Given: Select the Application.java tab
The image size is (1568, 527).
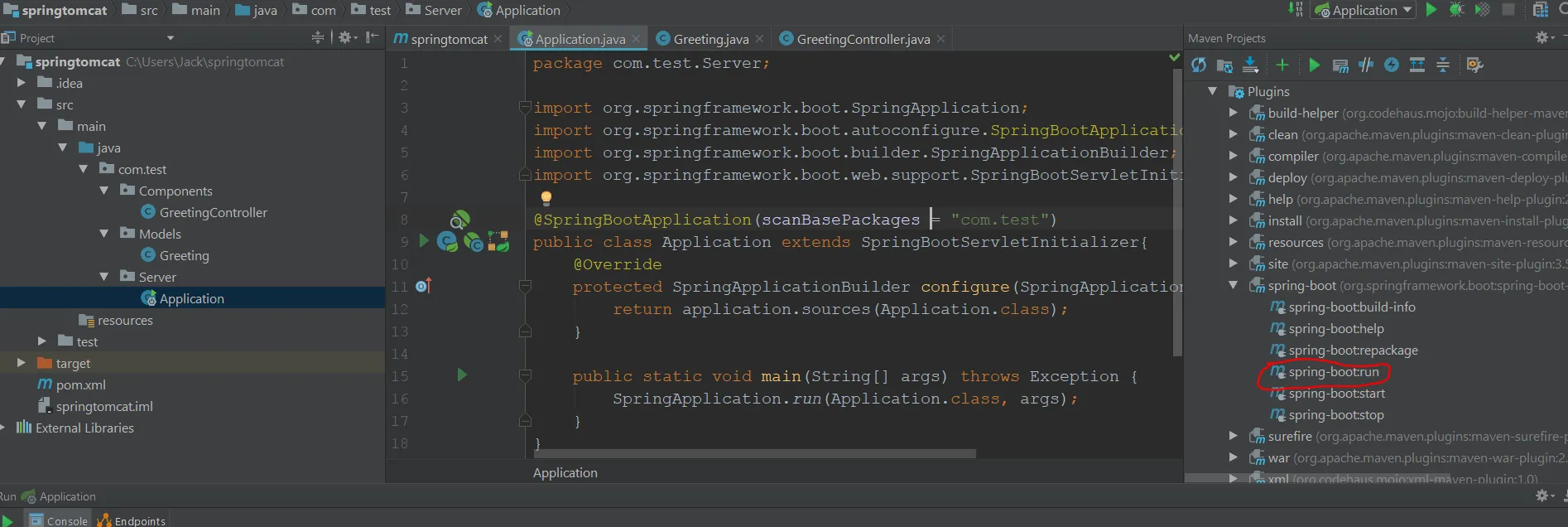Looking at the screenshot, I should coord(580,39).
